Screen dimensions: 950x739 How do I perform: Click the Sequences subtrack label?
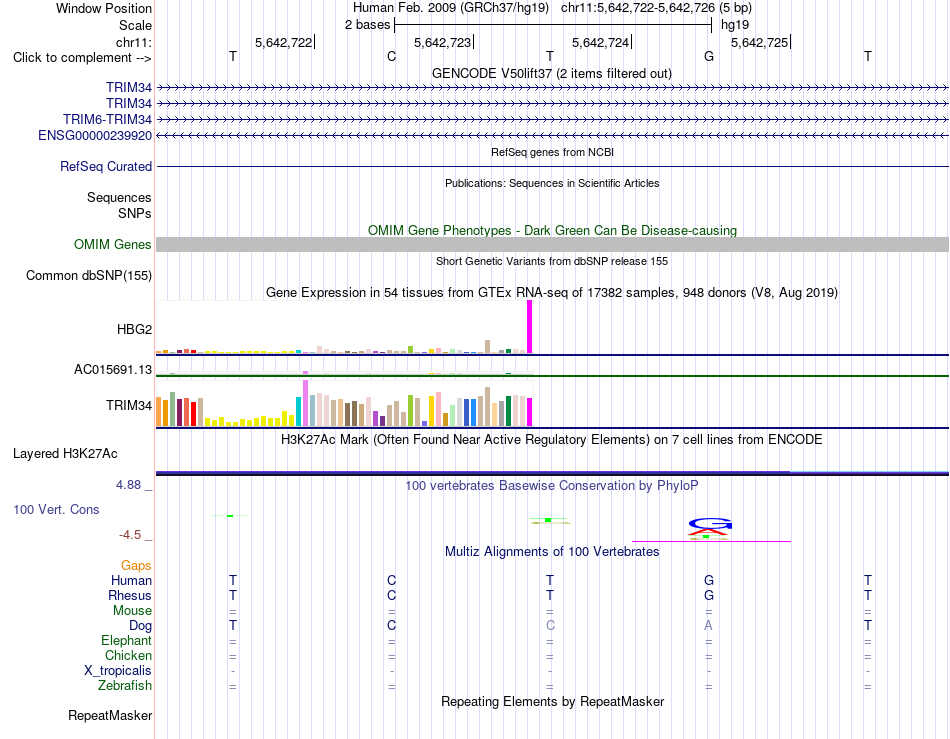[x=119, y=197]
